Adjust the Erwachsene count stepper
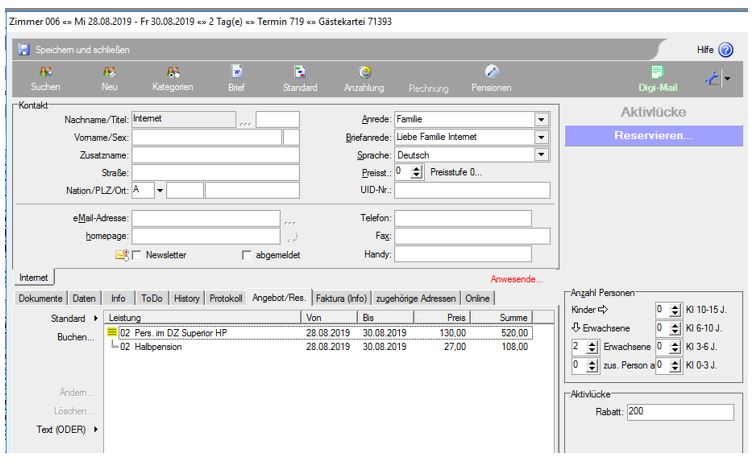This screenshot has height=471, width=754. [592, 347]
